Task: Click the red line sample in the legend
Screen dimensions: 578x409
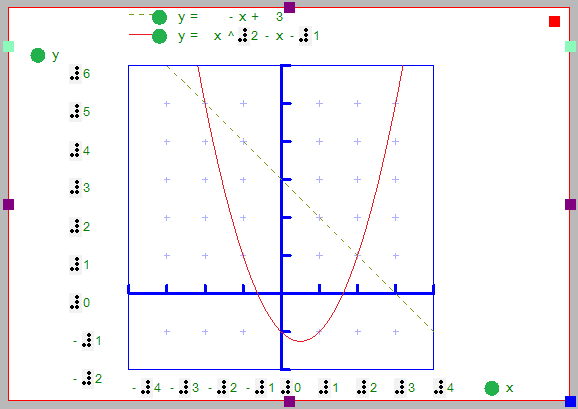Action: [x=140, y=35]
